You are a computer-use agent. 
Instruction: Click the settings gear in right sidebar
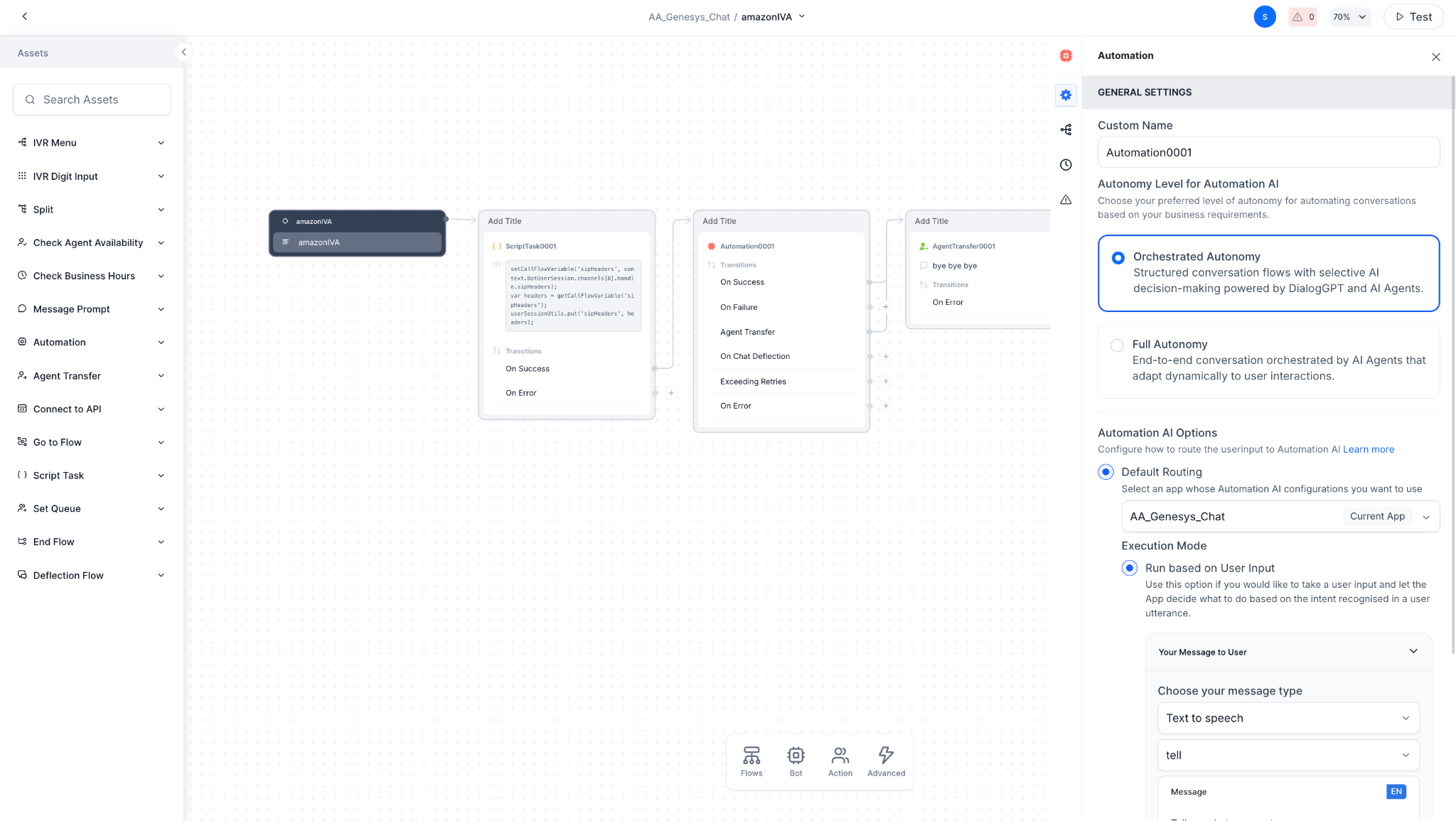1065,95
